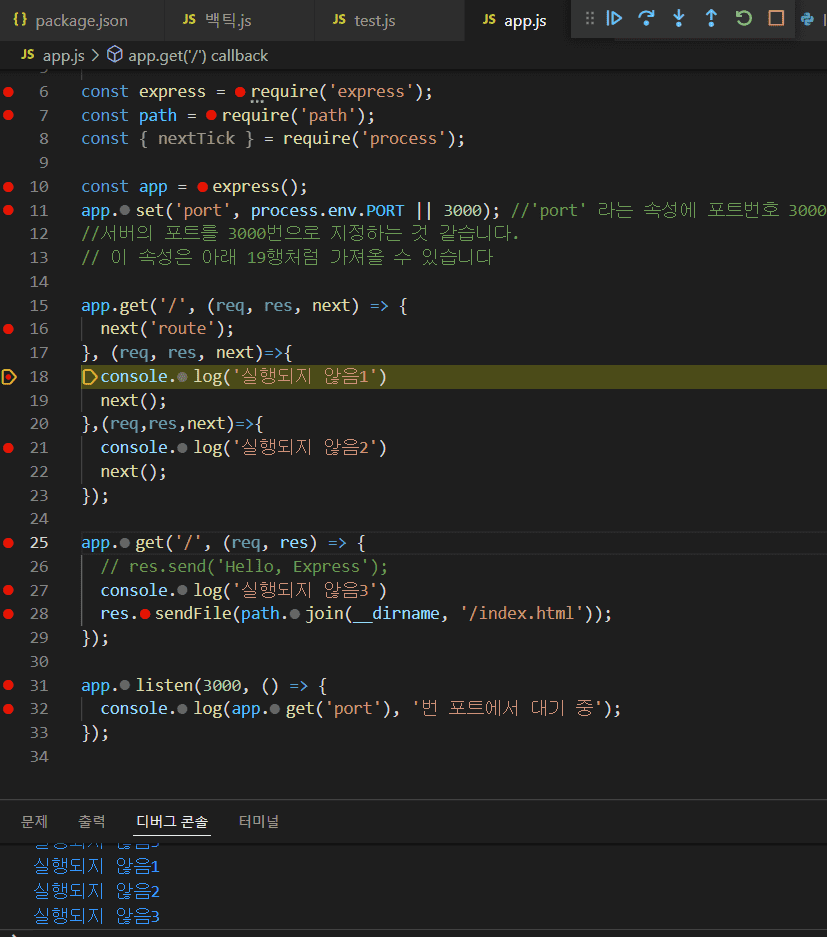Toggle breakpoint on line 10
This screenshot has width=827, height=937.
[x=8, y=186]
